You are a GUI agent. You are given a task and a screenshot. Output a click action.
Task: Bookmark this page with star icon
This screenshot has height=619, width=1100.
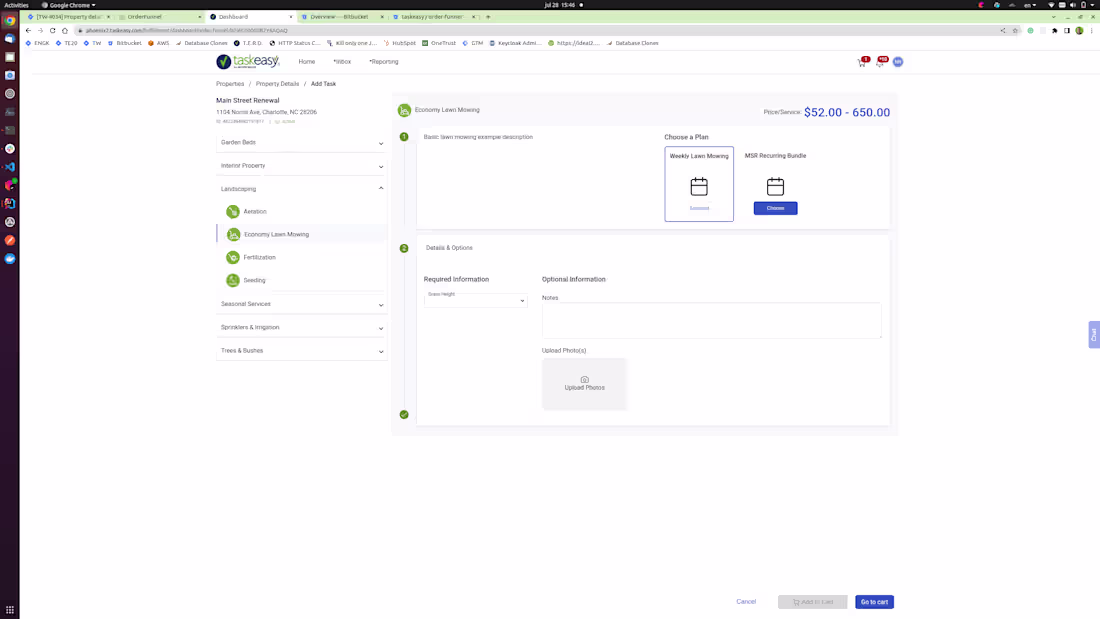click(x=1014, y=30)
